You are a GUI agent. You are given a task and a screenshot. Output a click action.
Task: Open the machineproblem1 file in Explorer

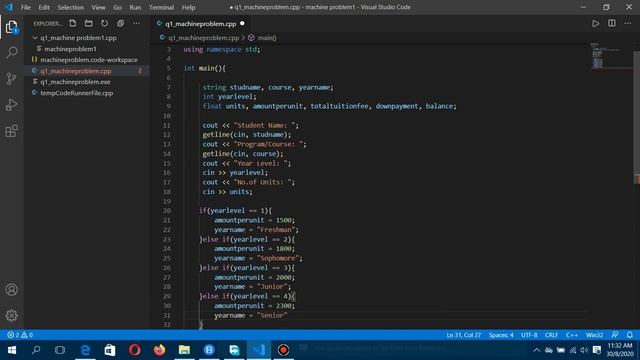[86, 49]
